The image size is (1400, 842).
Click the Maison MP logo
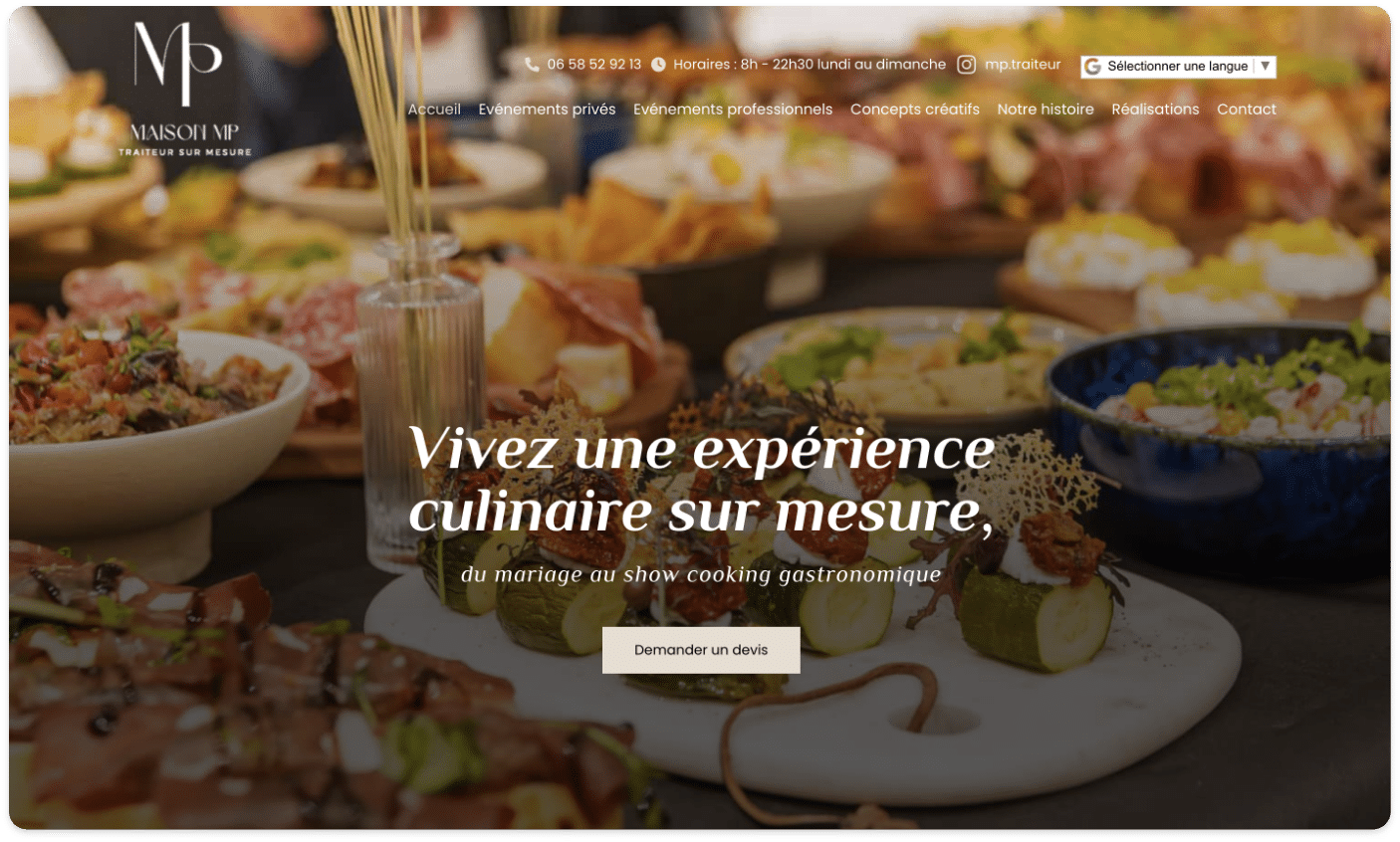185,89
